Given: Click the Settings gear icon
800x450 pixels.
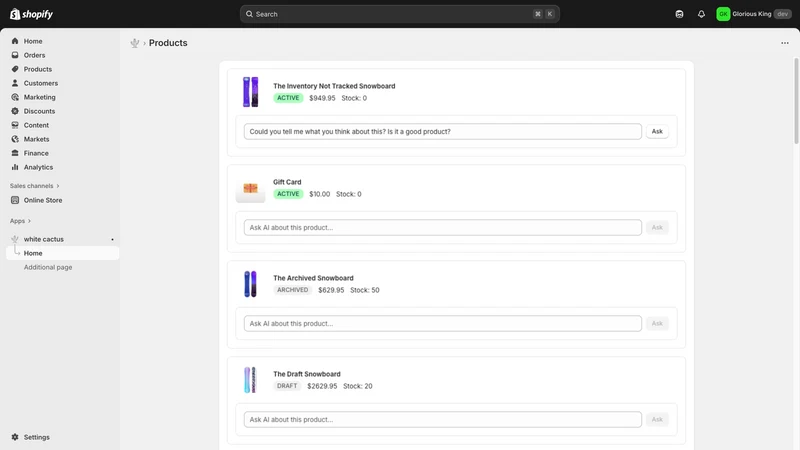Looking at the screenshot, I should pyautogui.click(x=15, y=437).
